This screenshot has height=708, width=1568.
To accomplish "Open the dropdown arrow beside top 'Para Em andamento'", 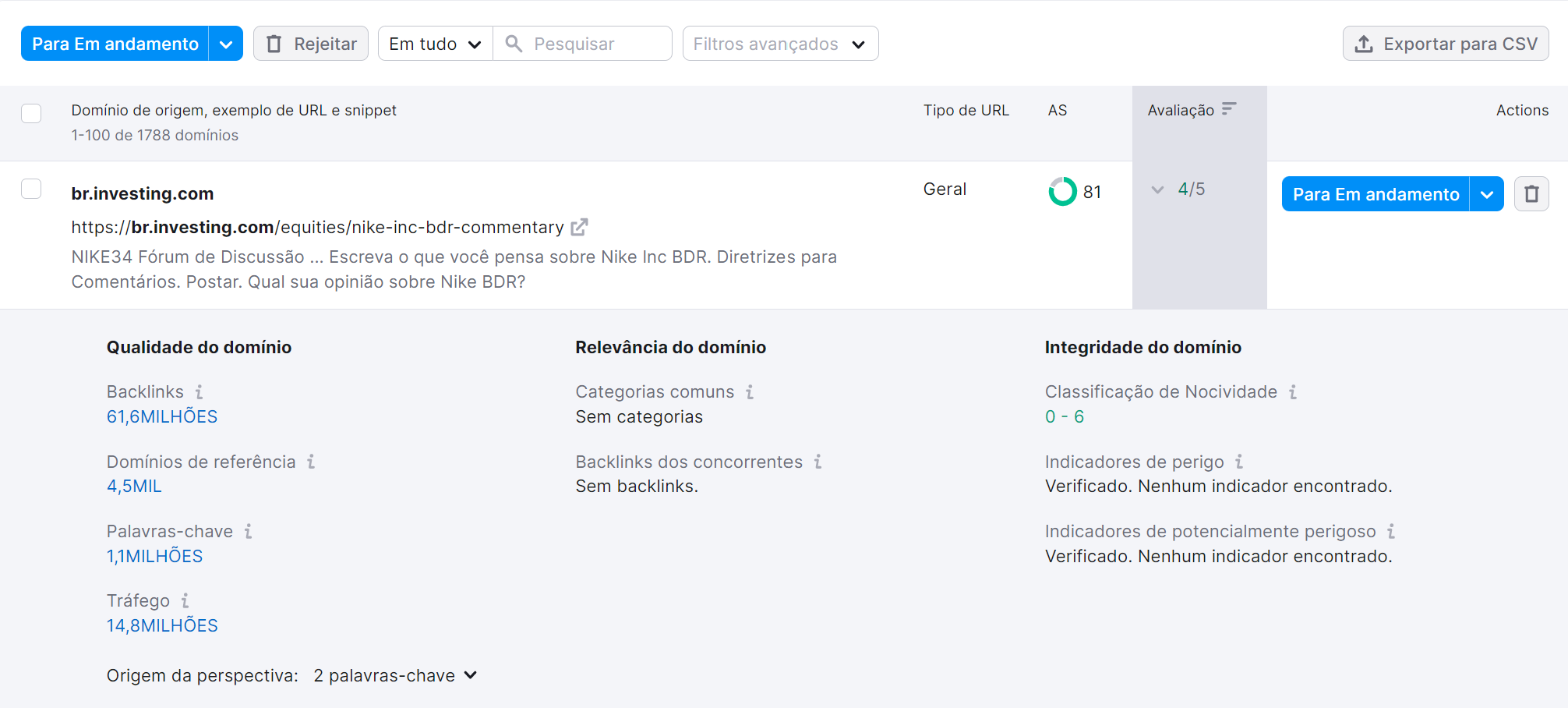I will (x=226, y=44).
